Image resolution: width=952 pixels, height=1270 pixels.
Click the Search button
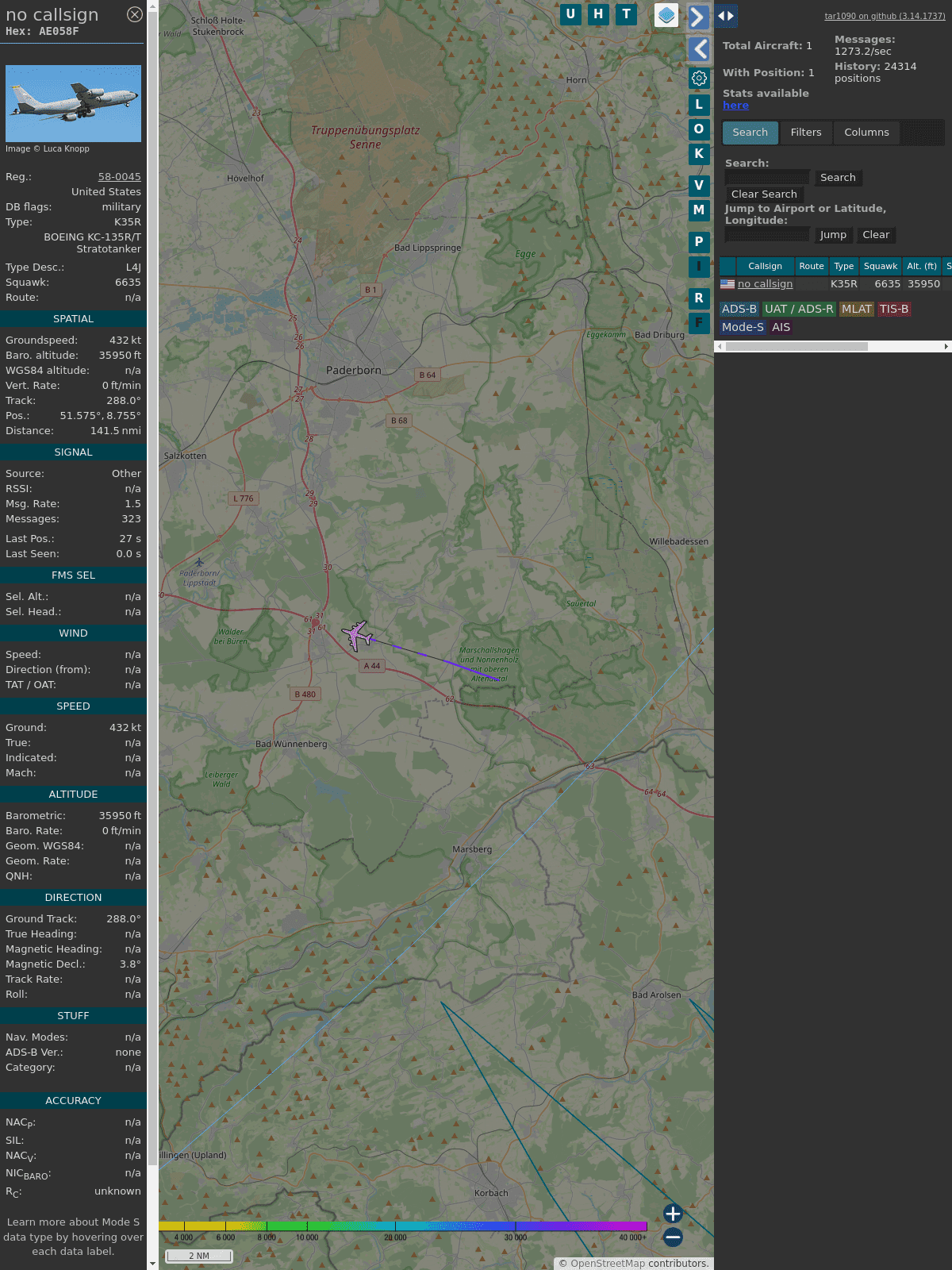click(838, 178)
